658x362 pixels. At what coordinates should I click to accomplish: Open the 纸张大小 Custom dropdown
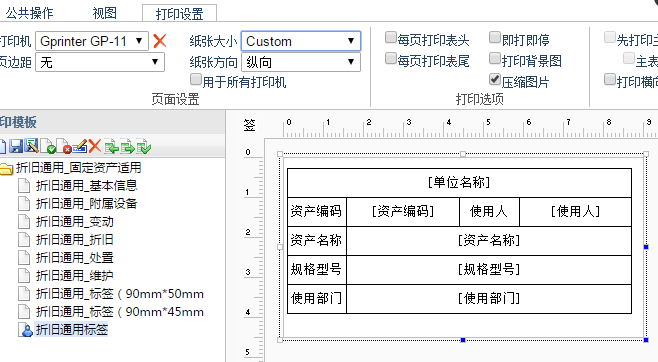[301, 41]
